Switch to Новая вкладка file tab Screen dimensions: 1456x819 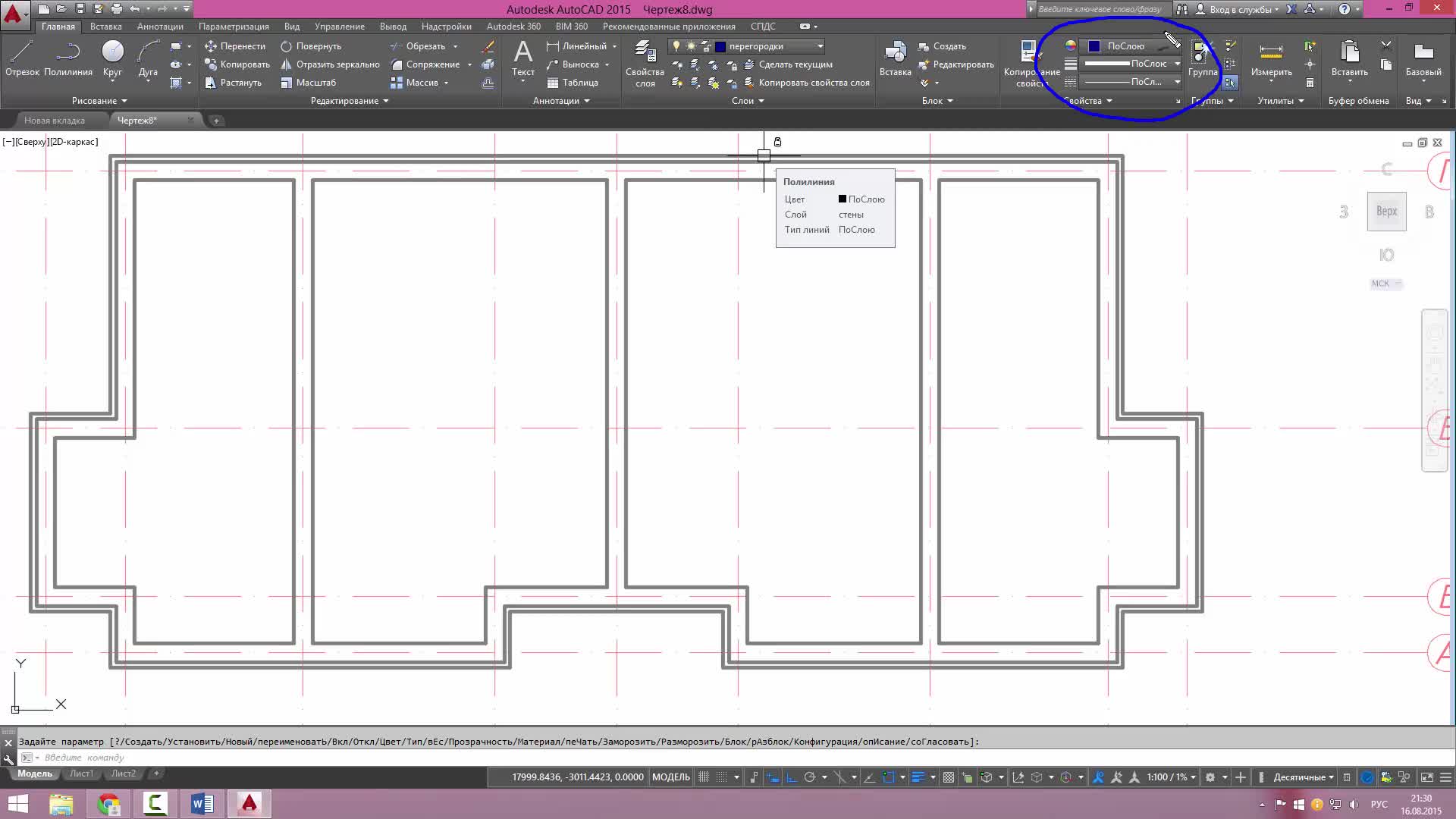point(55,121)
